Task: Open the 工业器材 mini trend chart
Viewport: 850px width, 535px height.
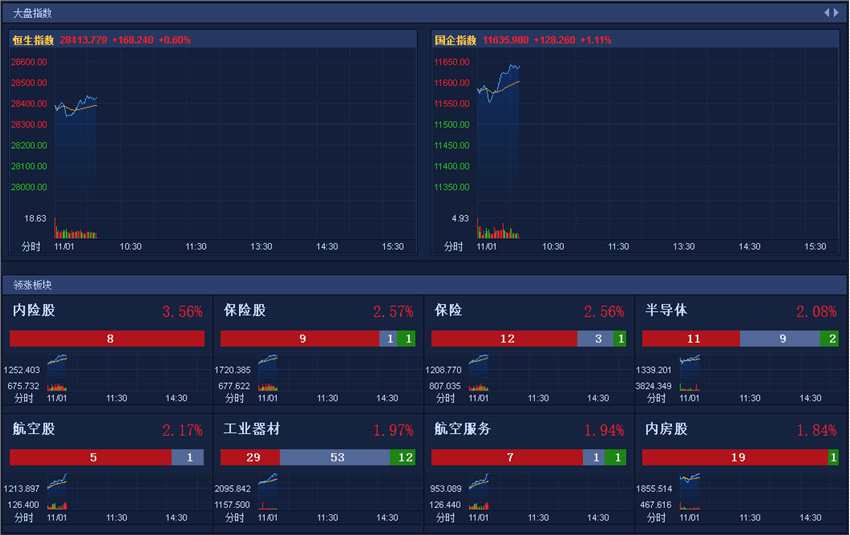Action: pyautogui.click(x=268, y=492)
